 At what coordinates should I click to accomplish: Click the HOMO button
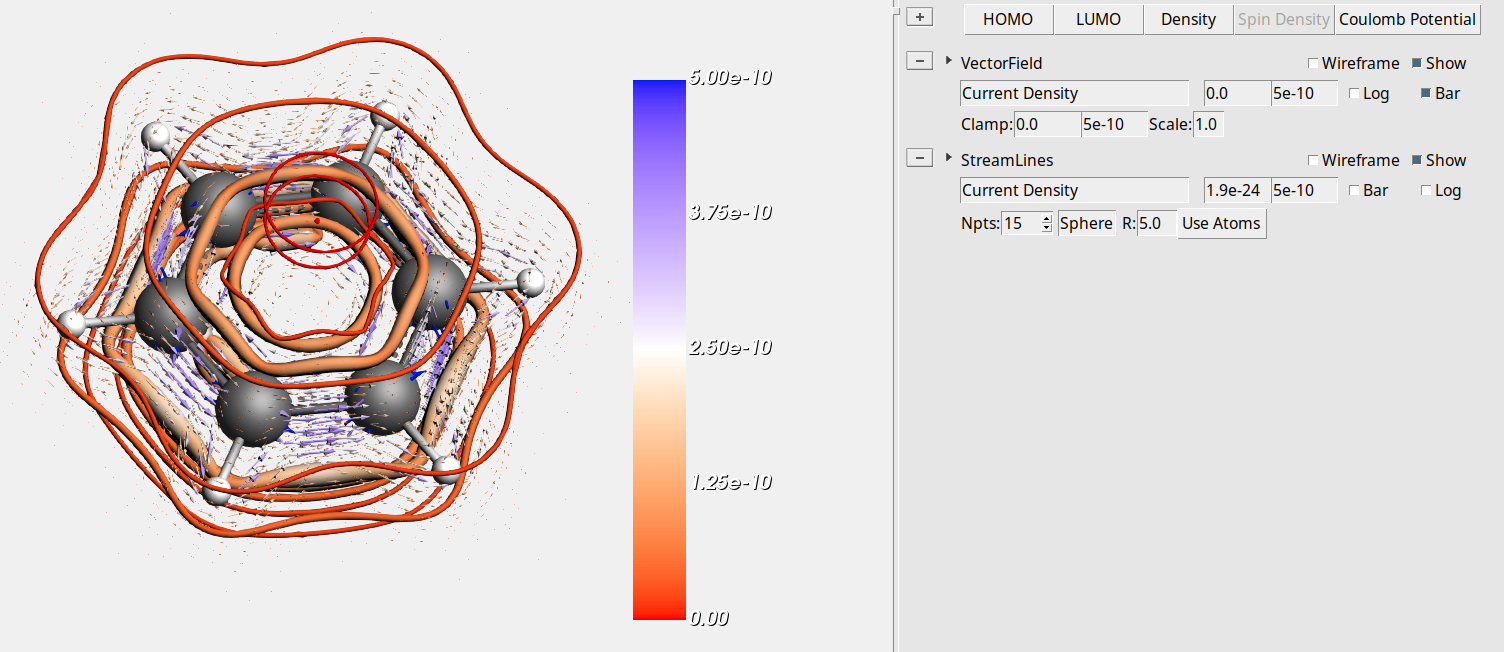pos(1008,19)
